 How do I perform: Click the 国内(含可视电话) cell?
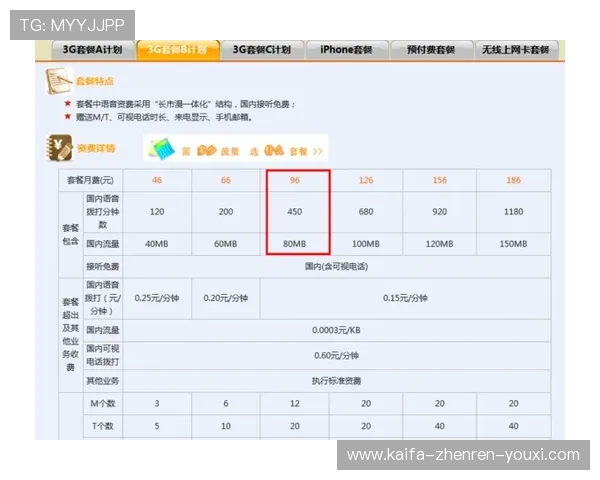337,267
